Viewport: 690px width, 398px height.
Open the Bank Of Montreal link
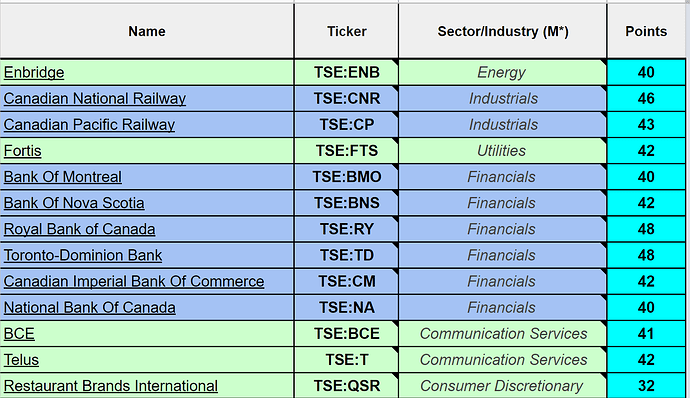[62, 177]
